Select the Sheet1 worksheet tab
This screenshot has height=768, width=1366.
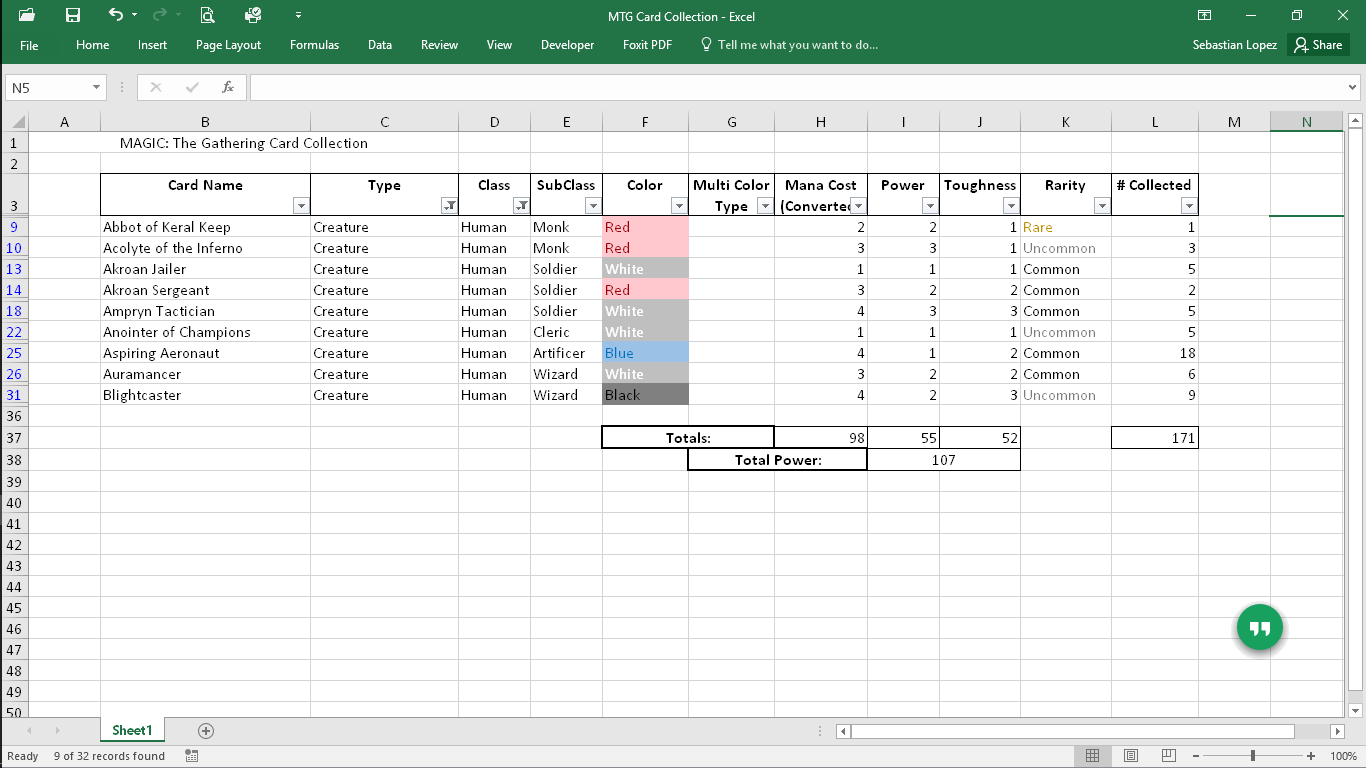[132, 731]
